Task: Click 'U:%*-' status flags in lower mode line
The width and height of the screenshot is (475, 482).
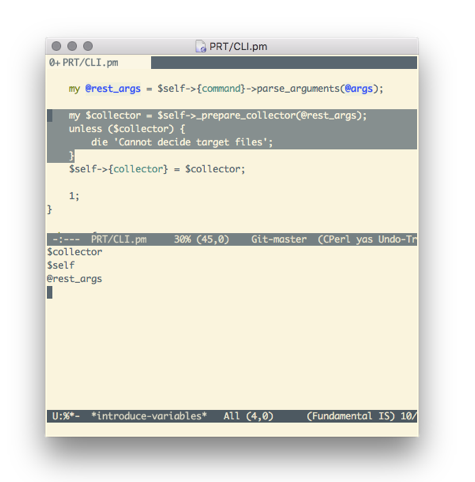Action: click(66, 416)
